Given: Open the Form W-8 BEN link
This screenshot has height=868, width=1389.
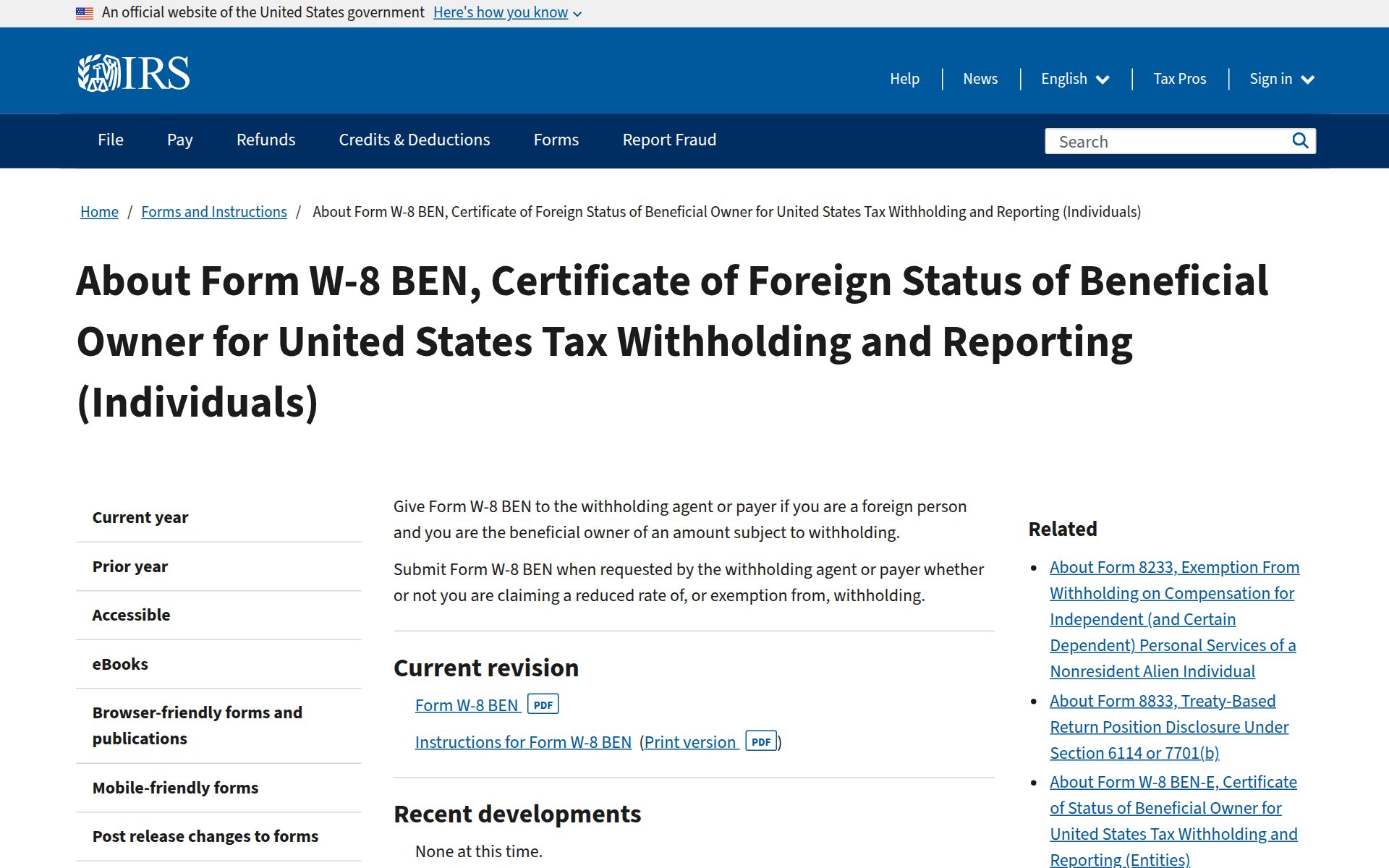Looking at the screenshot, I should [467, 705].
